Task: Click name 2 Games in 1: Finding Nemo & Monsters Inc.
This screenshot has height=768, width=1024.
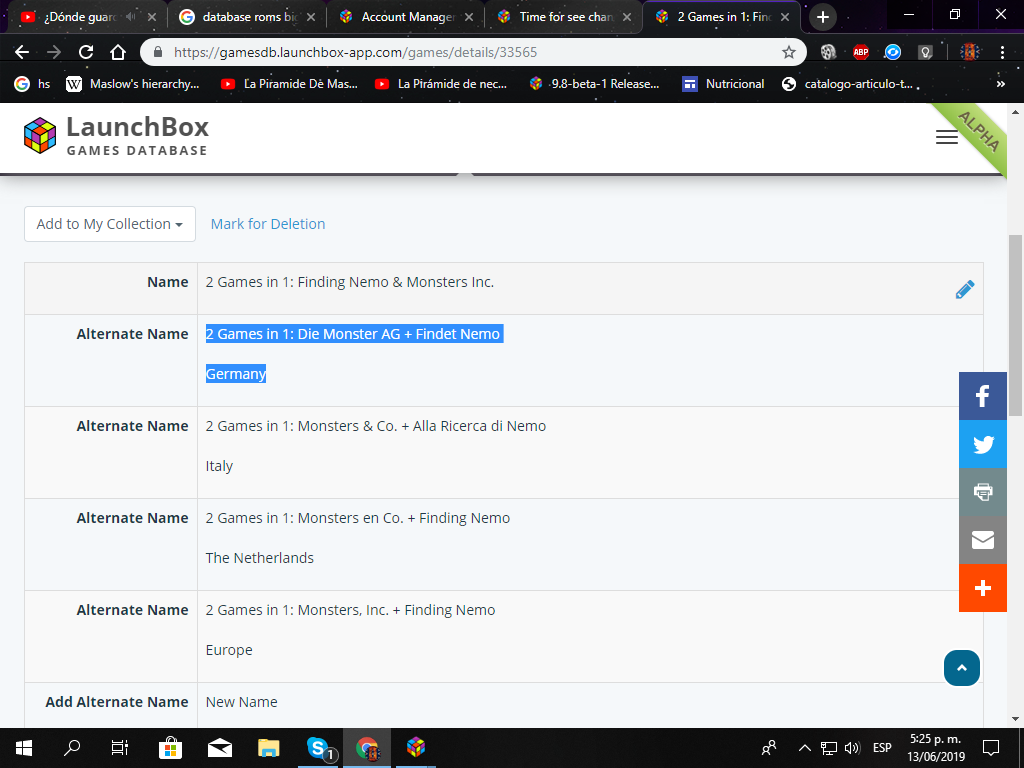Action: click(349, 282)
